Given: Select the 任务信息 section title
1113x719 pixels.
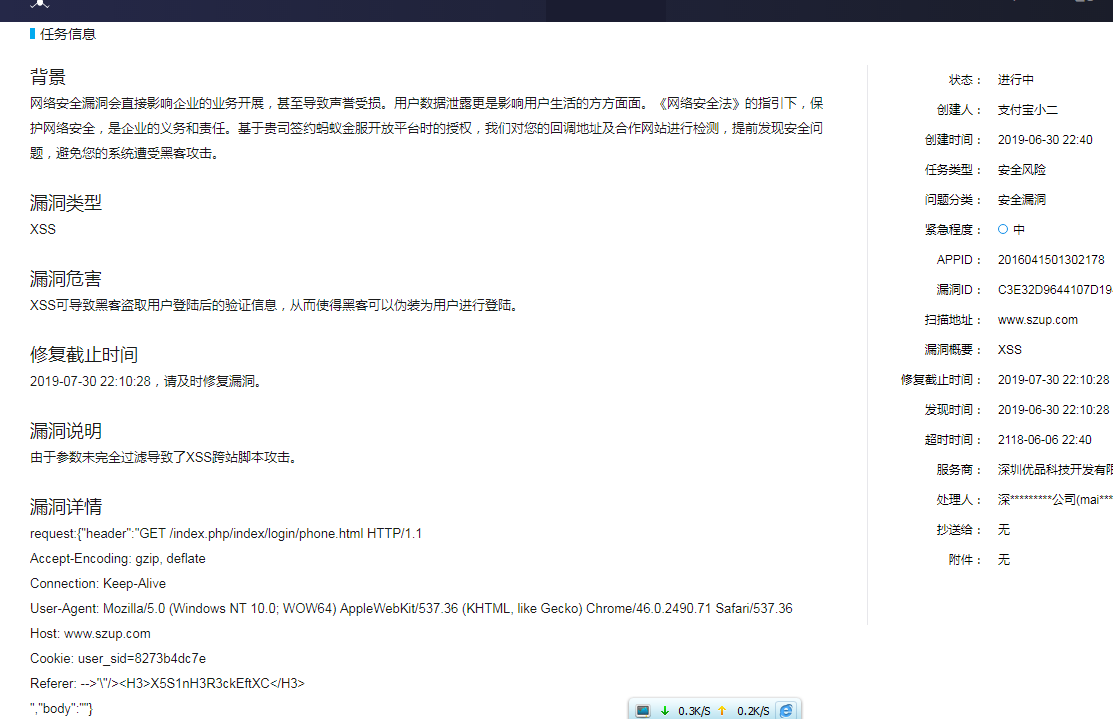Looking at the screenshot, I should [x=68, y=34].
